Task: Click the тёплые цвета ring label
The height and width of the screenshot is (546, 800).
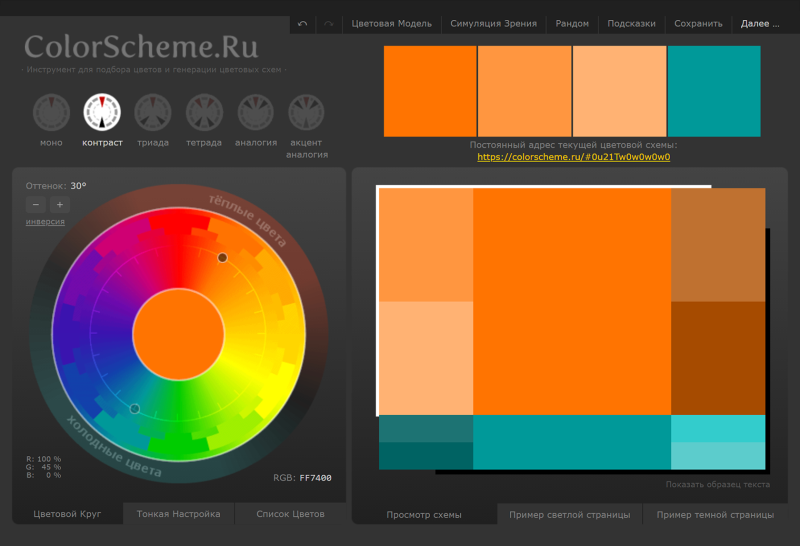Action: pos(247,220)
